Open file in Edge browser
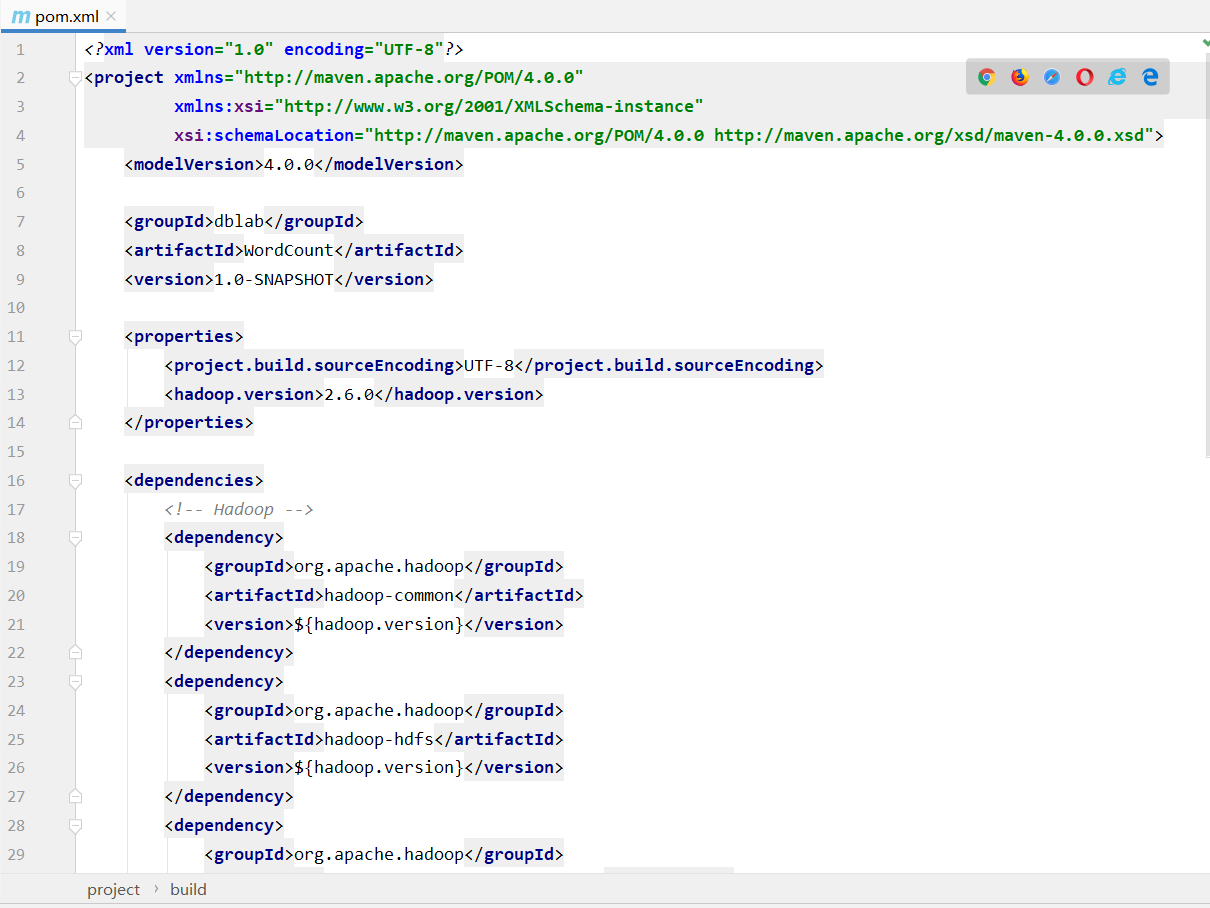The image size is (1210, 908). point(1150,77)
